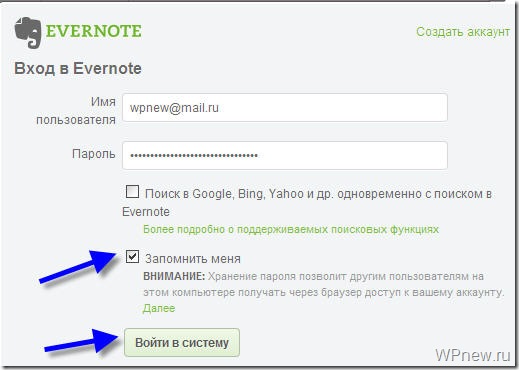Click into the Пароль password field

[285, 155]
